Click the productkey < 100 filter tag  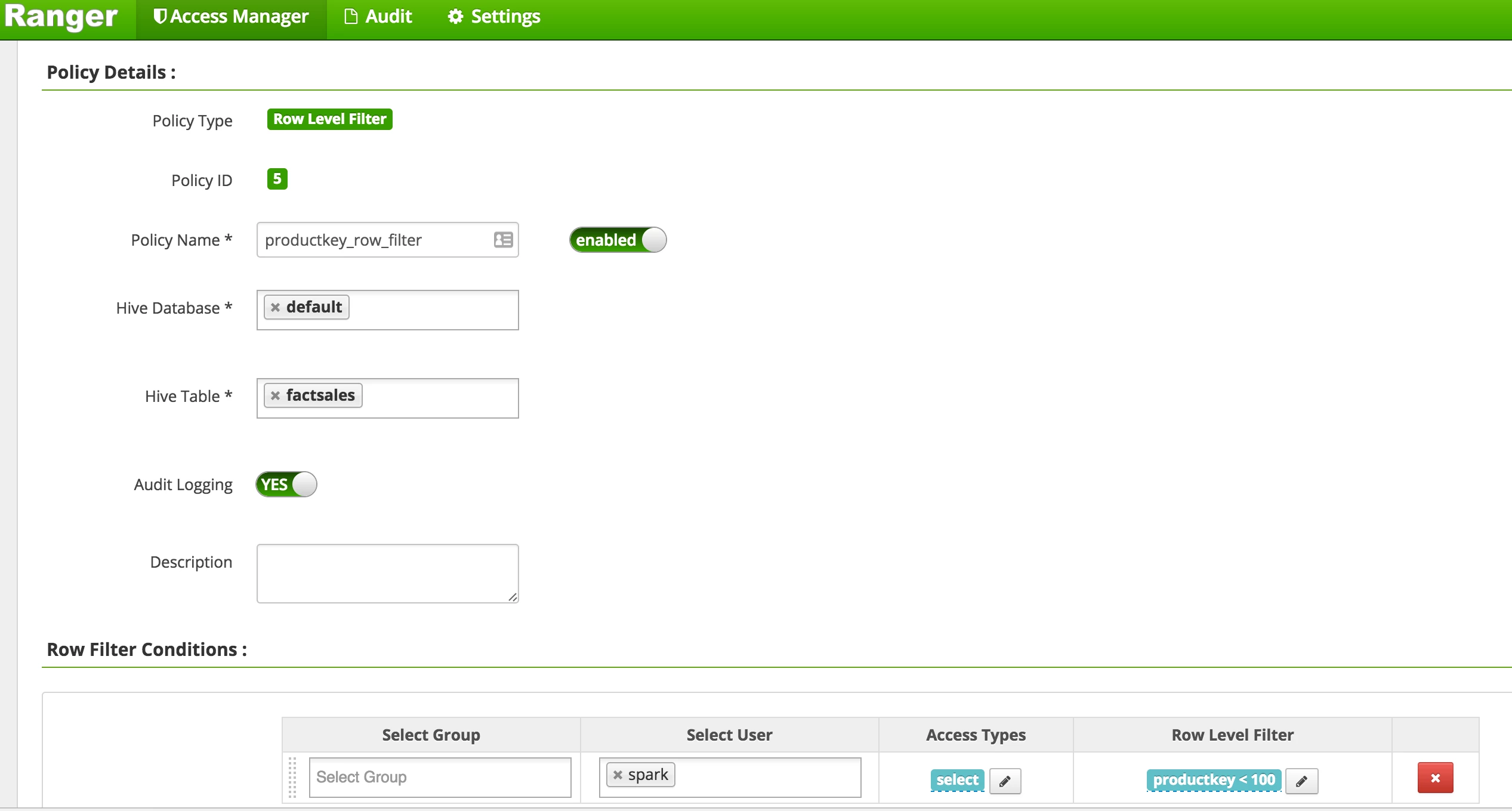pos(1214,780)
